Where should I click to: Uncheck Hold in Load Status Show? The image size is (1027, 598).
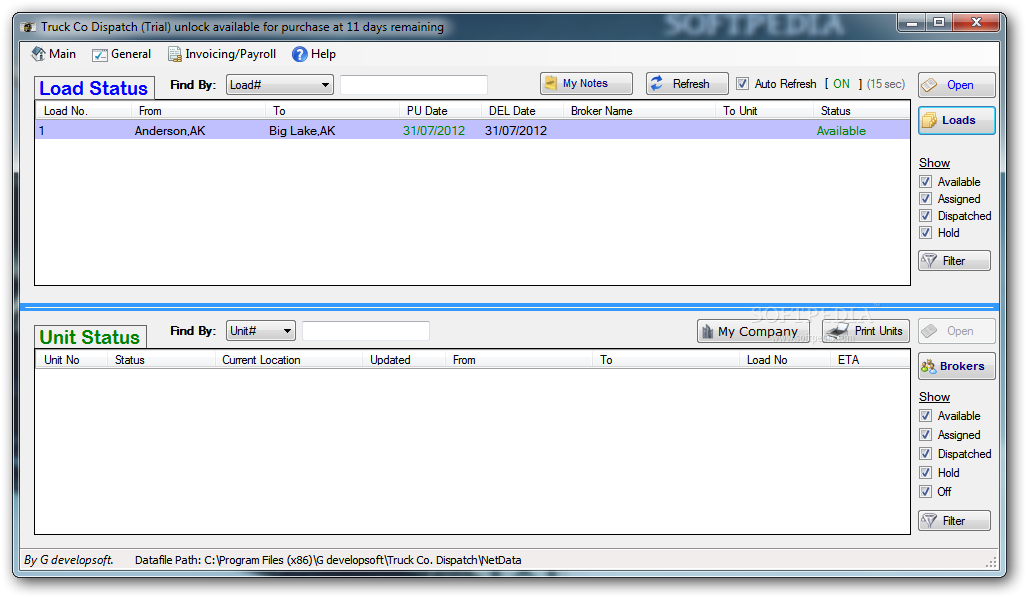click(925, 233)
